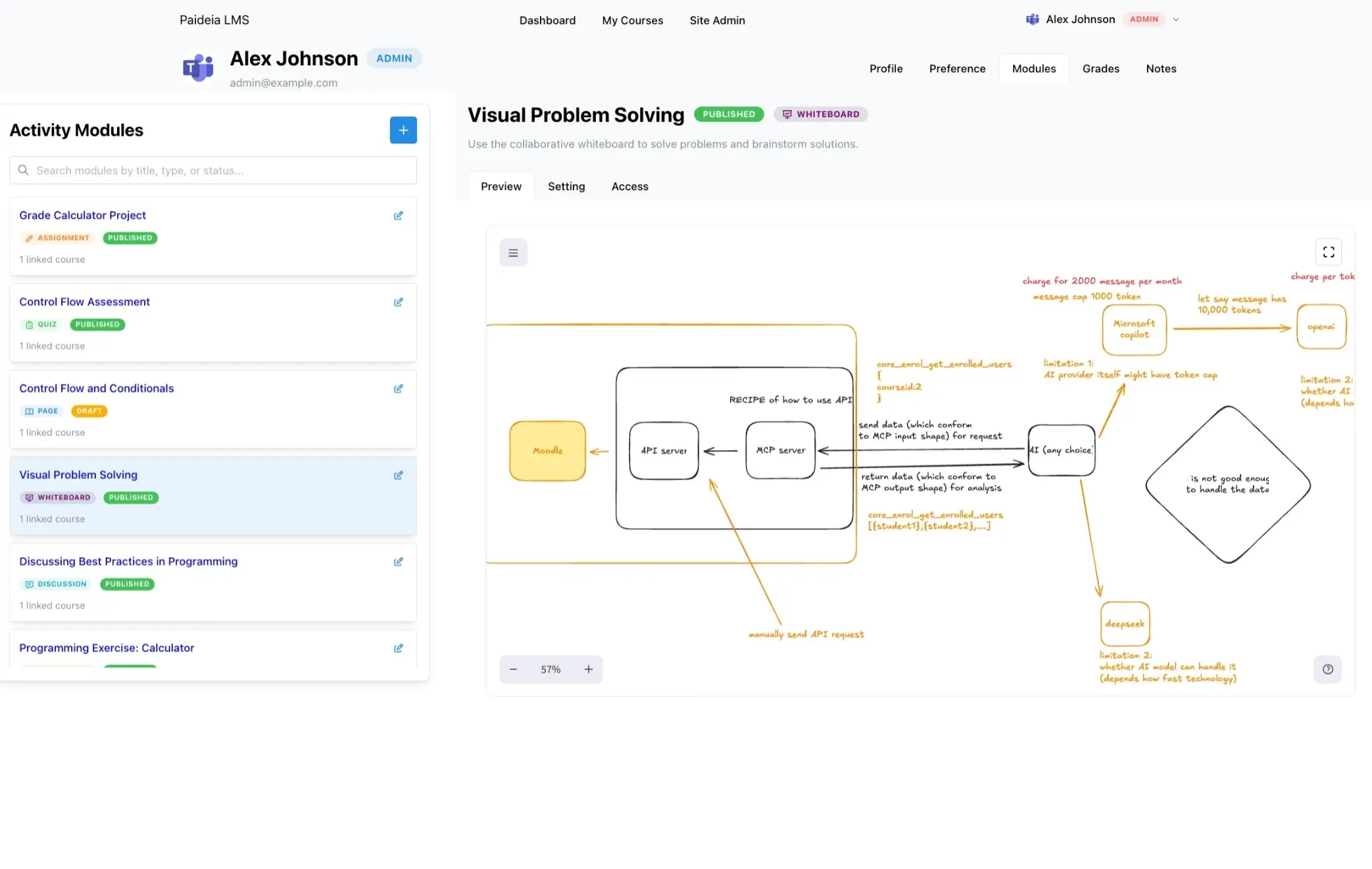
Task: Go to Site Admin
Action: [717, 20]
